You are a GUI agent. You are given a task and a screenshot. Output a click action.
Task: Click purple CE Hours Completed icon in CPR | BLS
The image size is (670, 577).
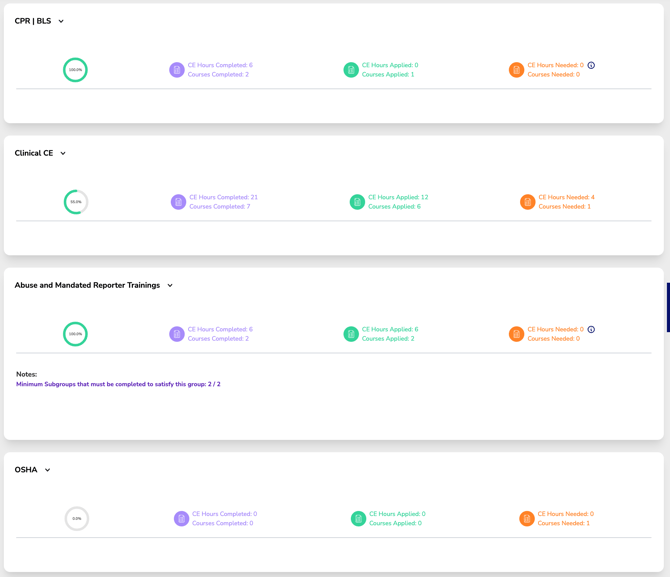[176, 70]
